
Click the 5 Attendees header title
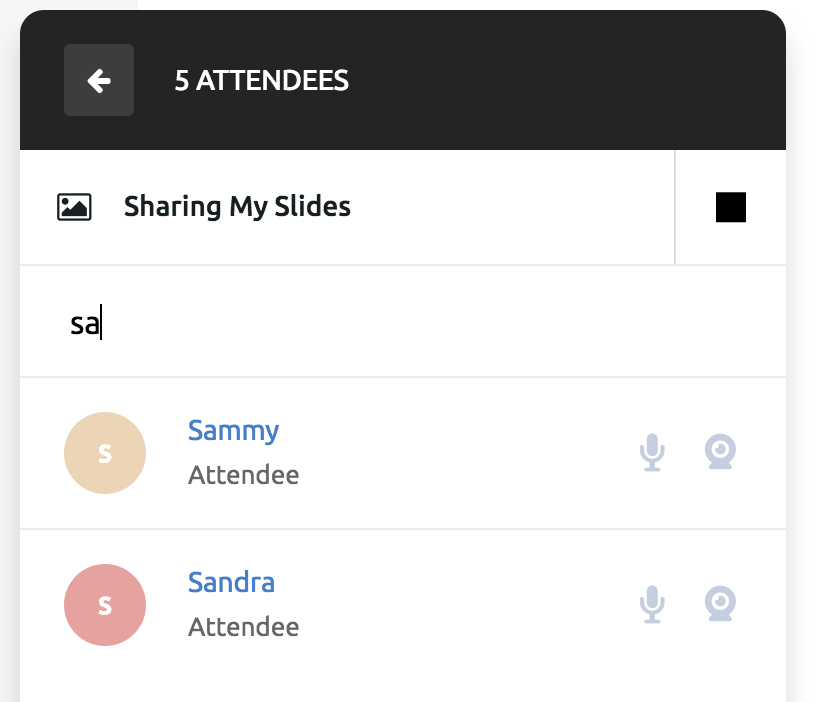pyautogui.click(x=262, y=81)
